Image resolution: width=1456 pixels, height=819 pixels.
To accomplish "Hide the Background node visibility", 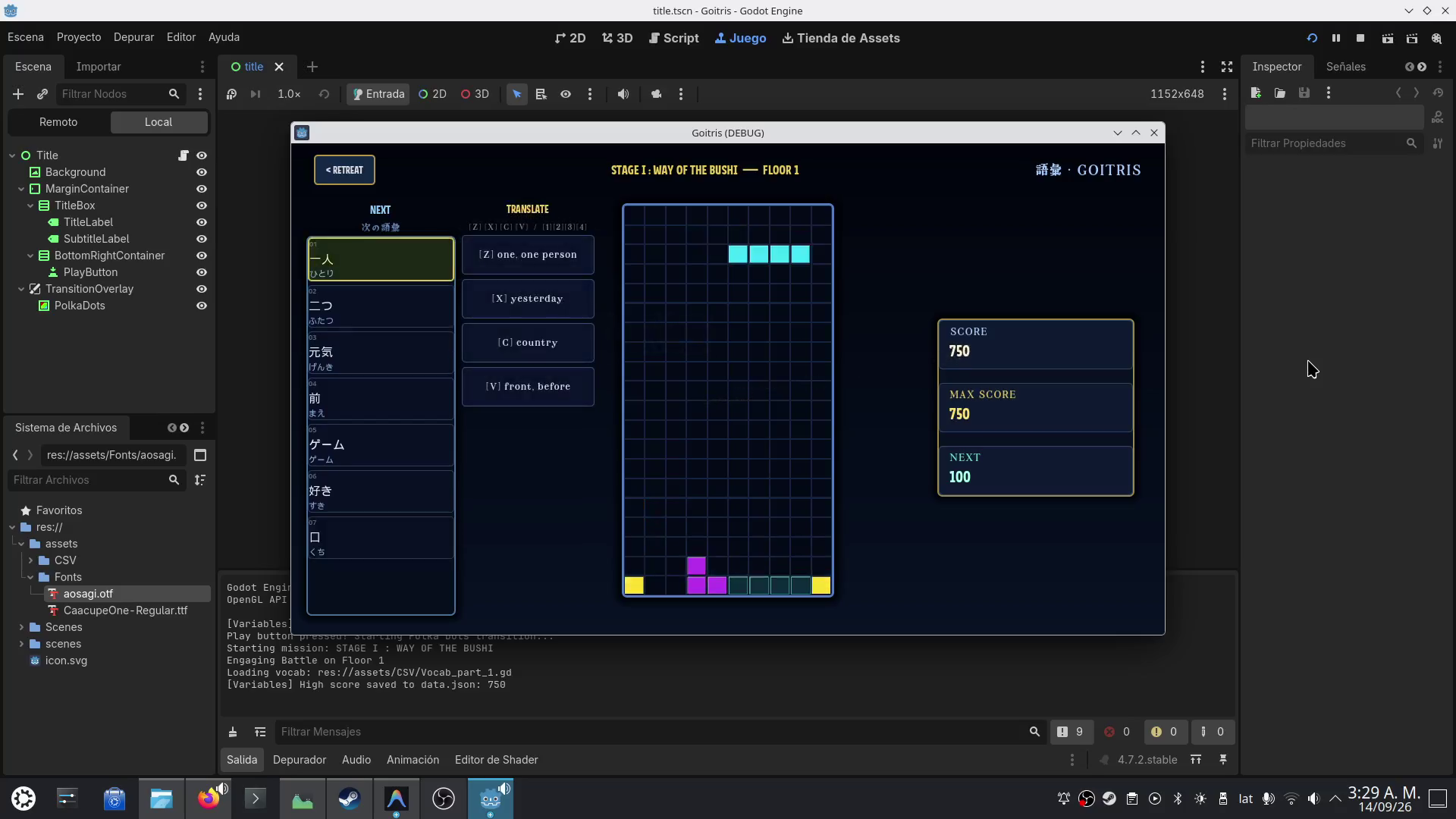I will 202,172.
